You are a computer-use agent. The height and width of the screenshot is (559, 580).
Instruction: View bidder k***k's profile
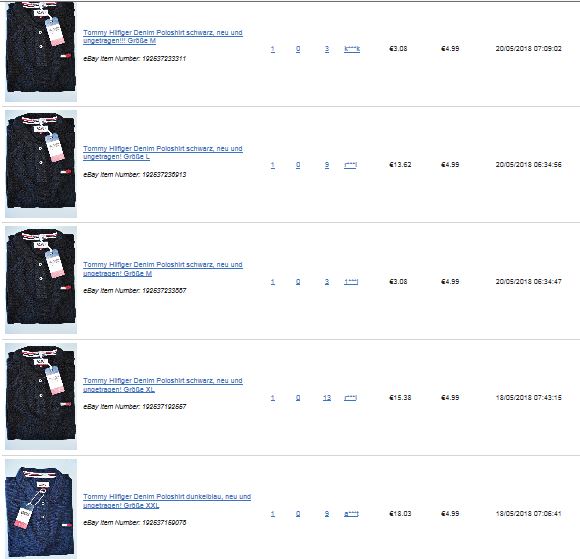pos(352,49)
